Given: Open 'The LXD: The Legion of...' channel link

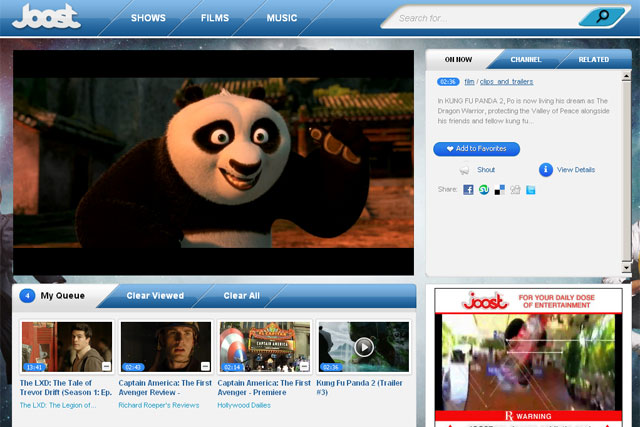Looking at the screenshot, I should tap(58, 405).
